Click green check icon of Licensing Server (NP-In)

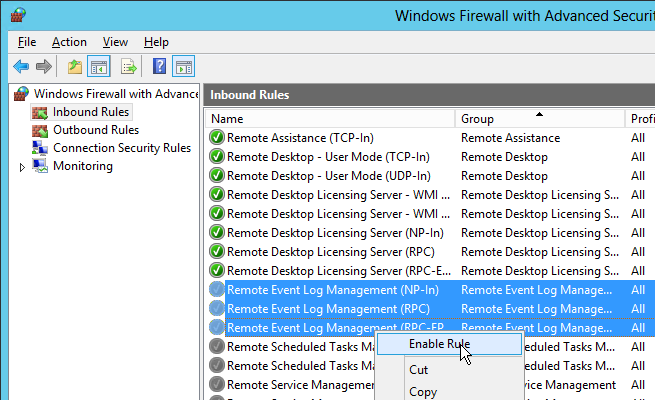pyautogui.click(x=217, y=233)
